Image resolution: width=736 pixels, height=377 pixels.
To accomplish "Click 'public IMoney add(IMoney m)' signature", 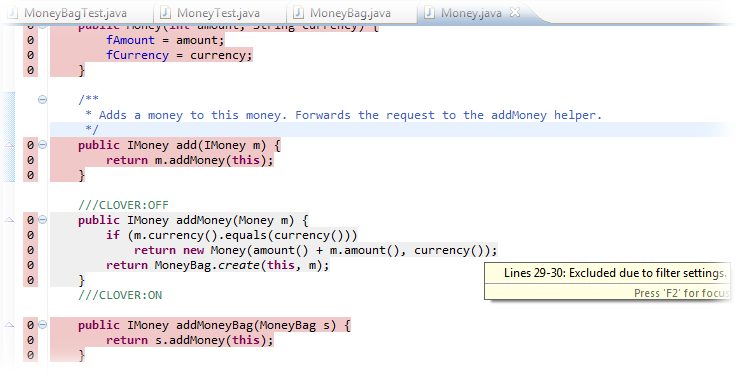I will [179, 145].
